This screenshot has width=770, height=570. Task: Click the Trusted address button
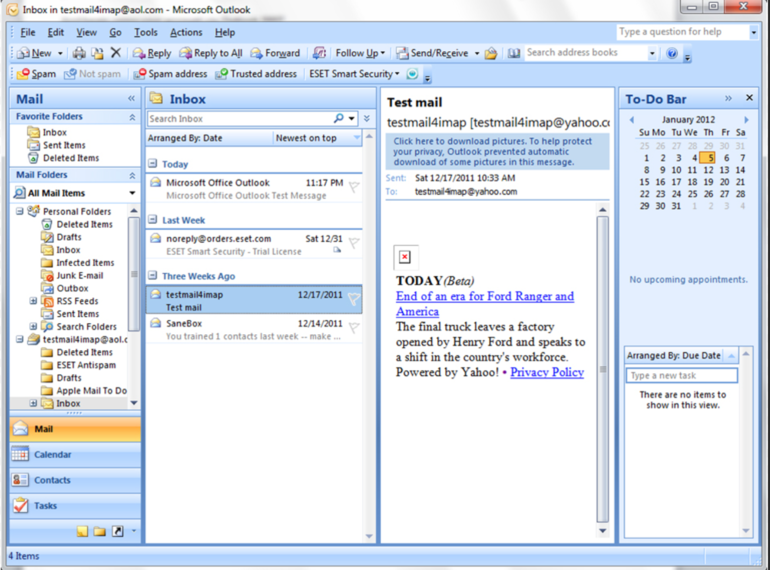tap(256, 74)
